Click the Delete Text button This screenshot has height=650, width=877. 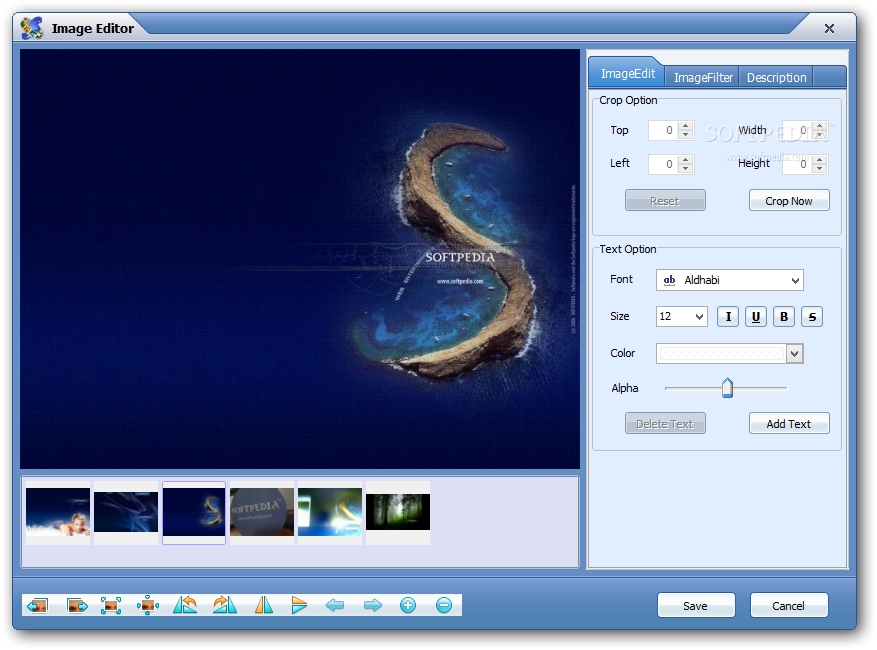tap(665, 424)
